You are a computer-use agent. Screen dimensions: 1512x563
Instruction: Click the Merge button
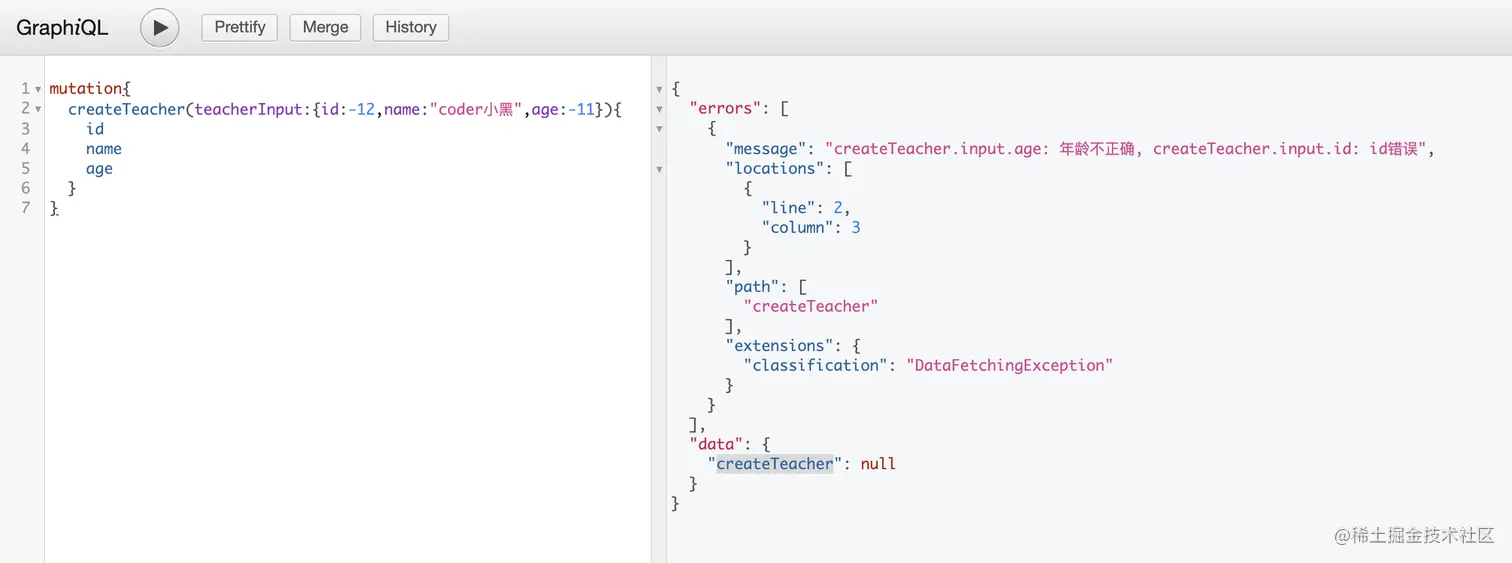[325, 27]
